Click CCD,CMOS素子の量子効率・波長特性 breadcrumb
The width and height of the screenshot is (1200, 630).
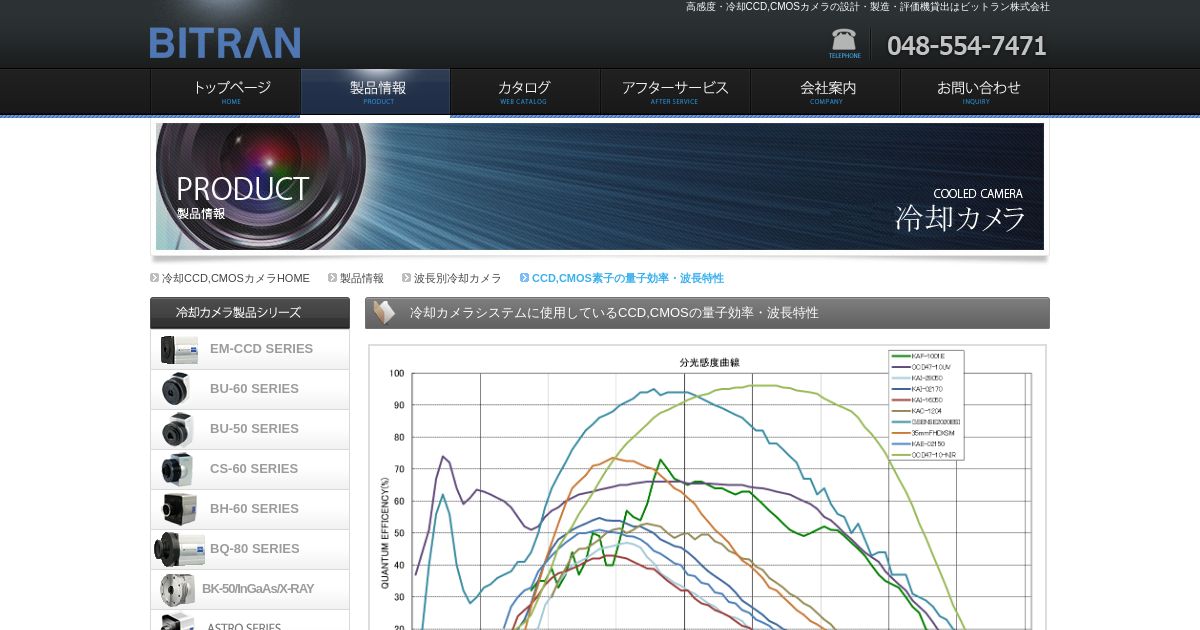[628, 278]
